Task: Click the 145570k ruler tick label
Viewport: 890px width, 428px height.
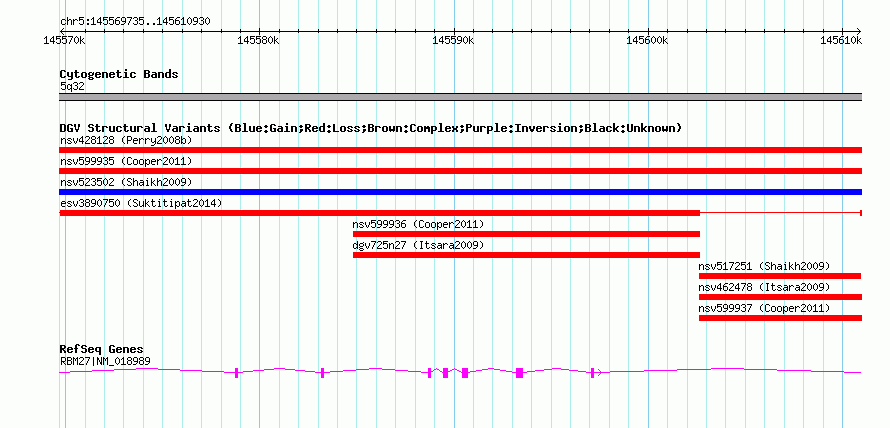Action: click(64, 40)
